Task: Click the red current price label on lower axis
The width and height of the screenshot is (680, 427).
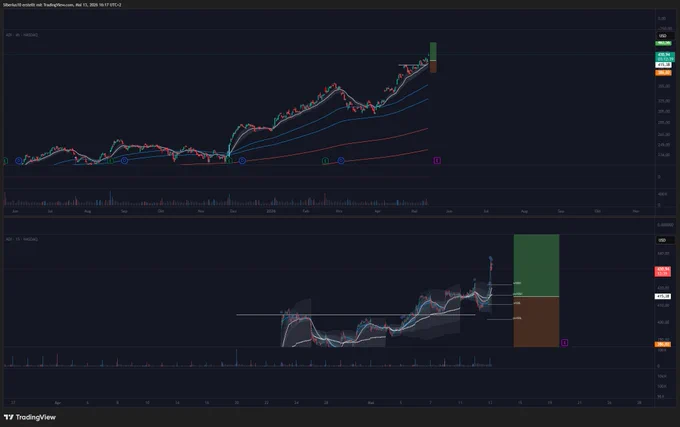Action: [x=663, y=271]
